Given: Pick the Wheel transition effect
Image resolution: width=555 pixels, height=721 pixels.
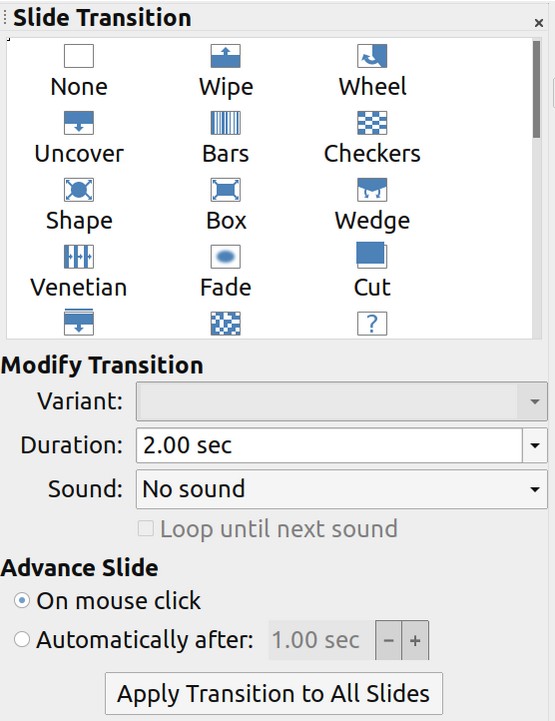Looking at the screenshot, I should tap(372, 56).
